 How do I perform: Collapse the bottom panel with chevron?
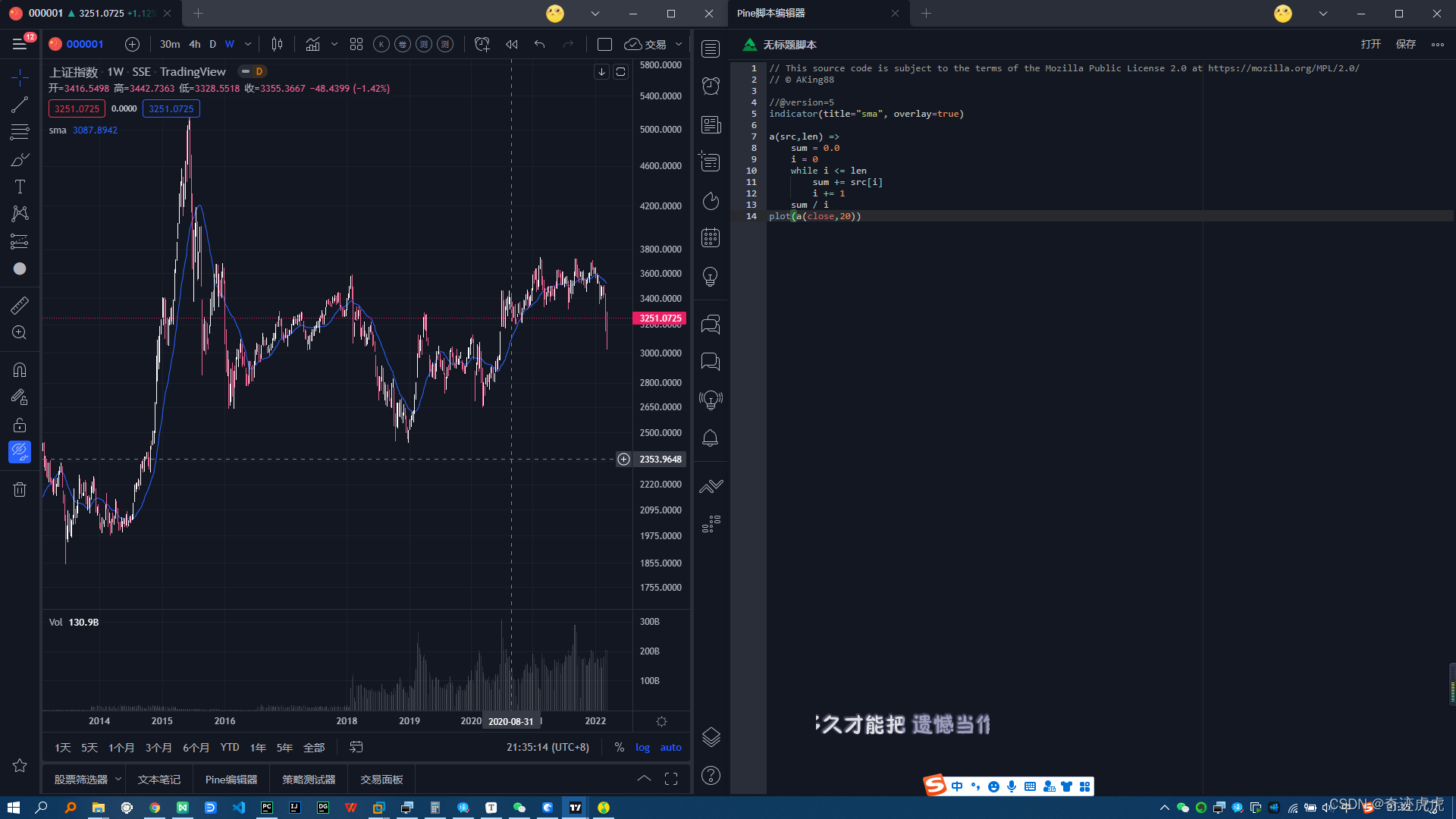coord(644,779)
